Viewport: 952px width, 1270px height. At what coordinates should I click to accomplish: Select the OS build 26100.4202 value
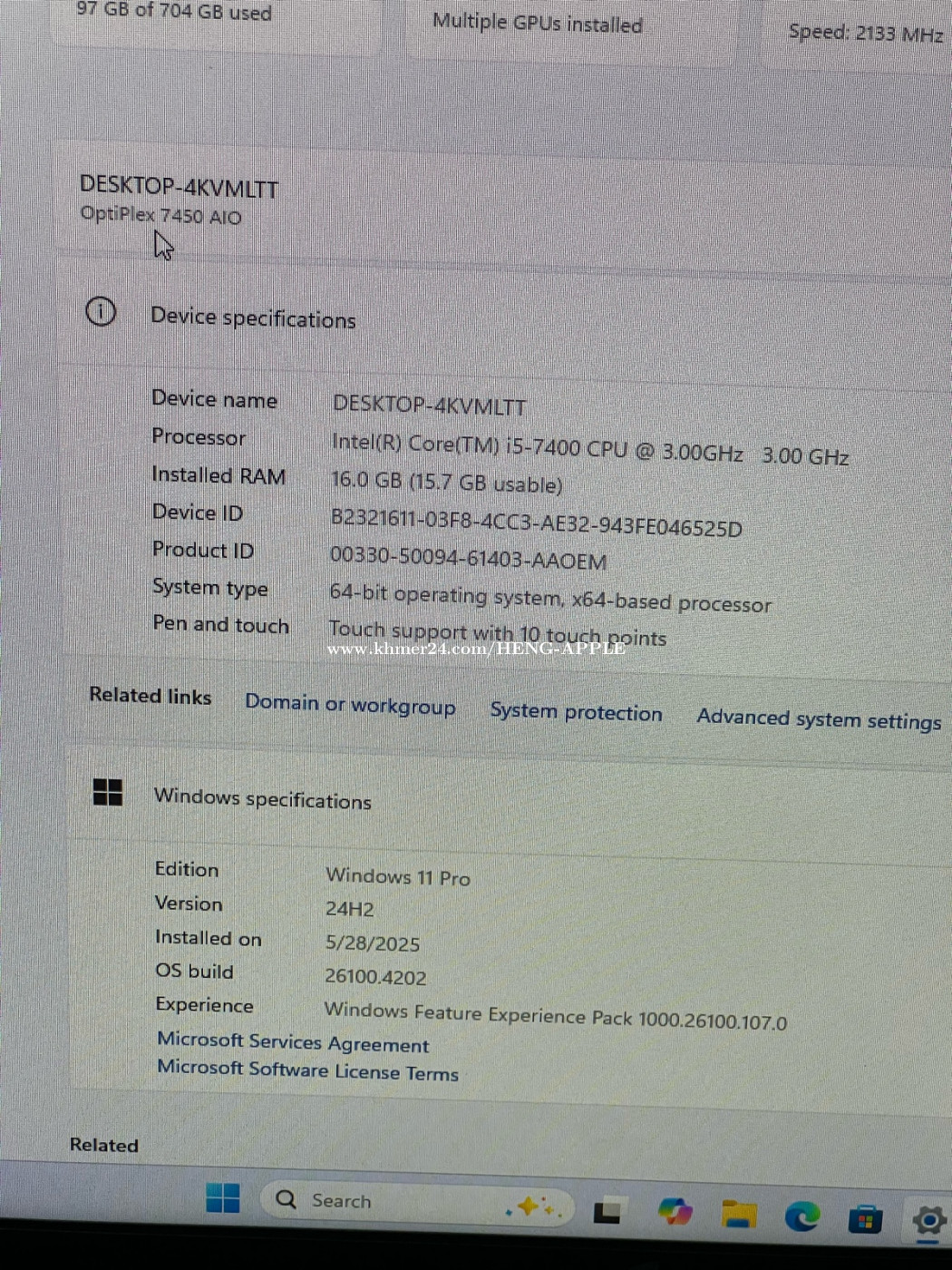[x=375, y=977]
